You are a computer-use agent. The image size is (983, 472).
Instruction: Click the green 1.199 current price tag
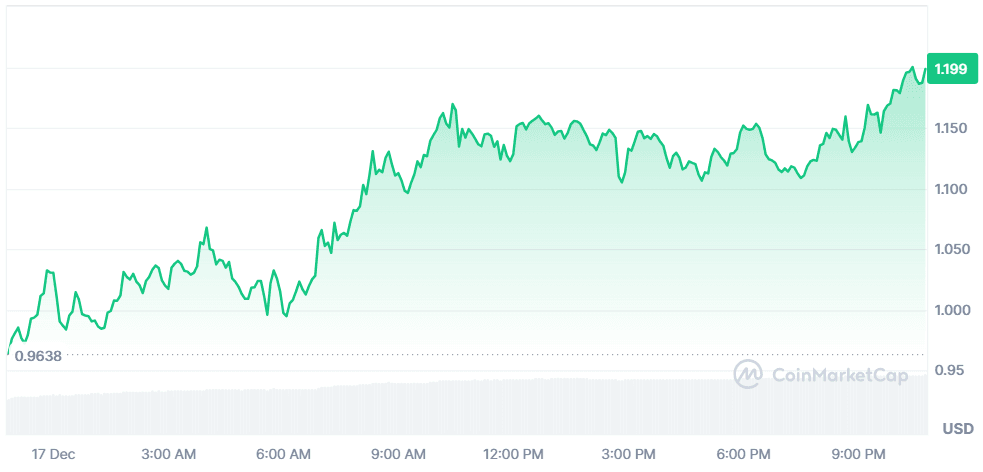(x=950, y=69)
